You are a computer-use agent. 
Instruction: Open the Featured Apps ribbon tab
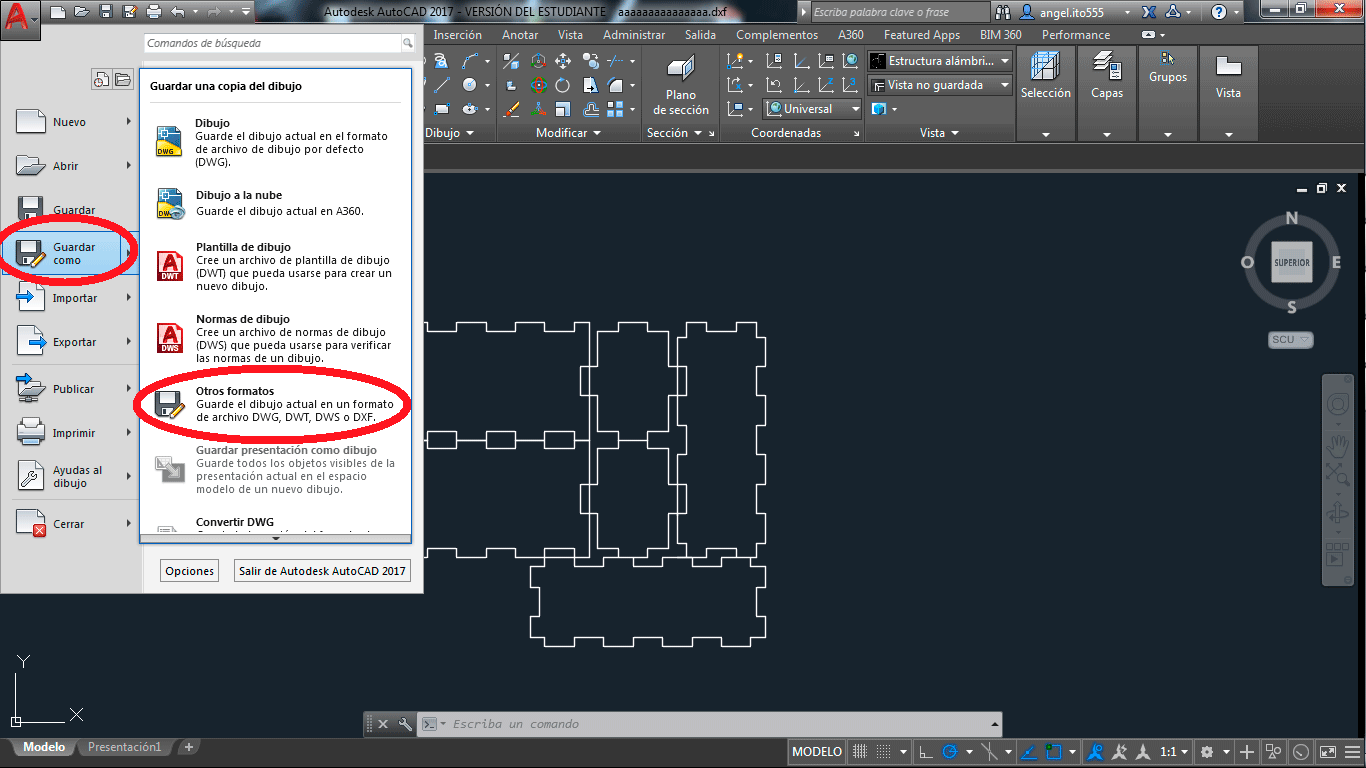(x=921, y=35)
